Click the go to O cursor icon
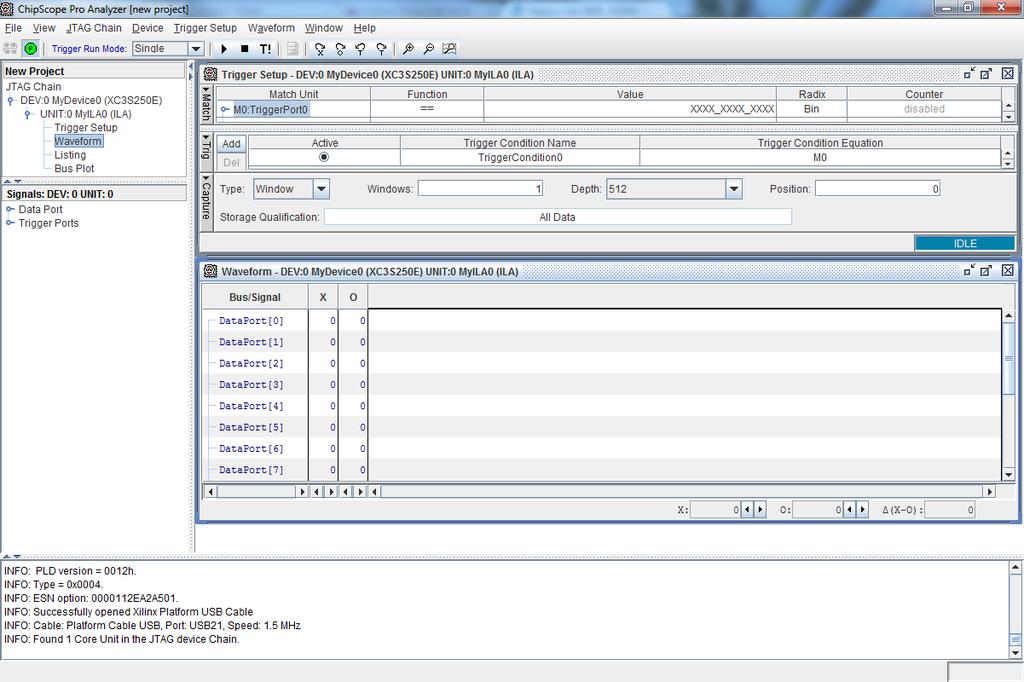 pos(340,48)
